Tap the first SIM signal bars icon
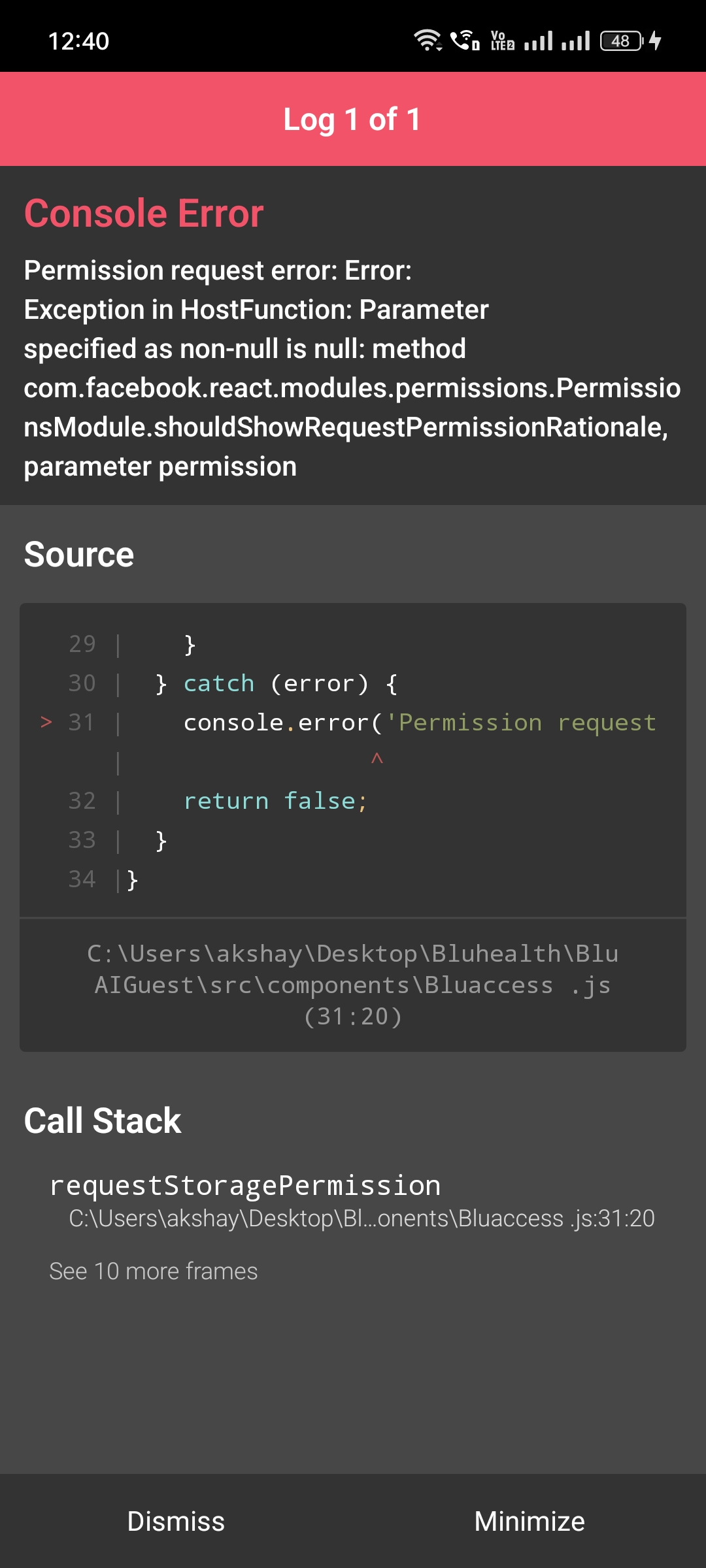Image resolution: width=706 pixels, height=1568 pixels. 539,41
